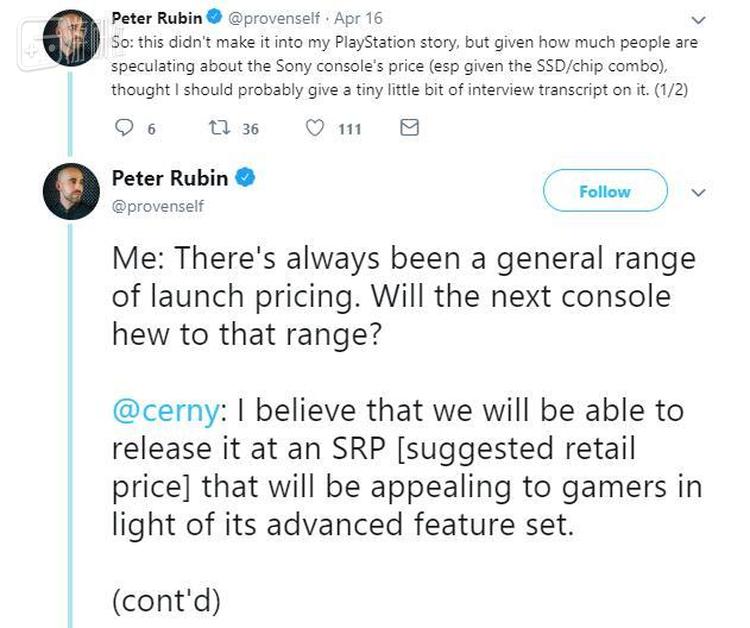Click the 111 likes count
This screenshot has width=750, height=628.
(x=348, y=128)
